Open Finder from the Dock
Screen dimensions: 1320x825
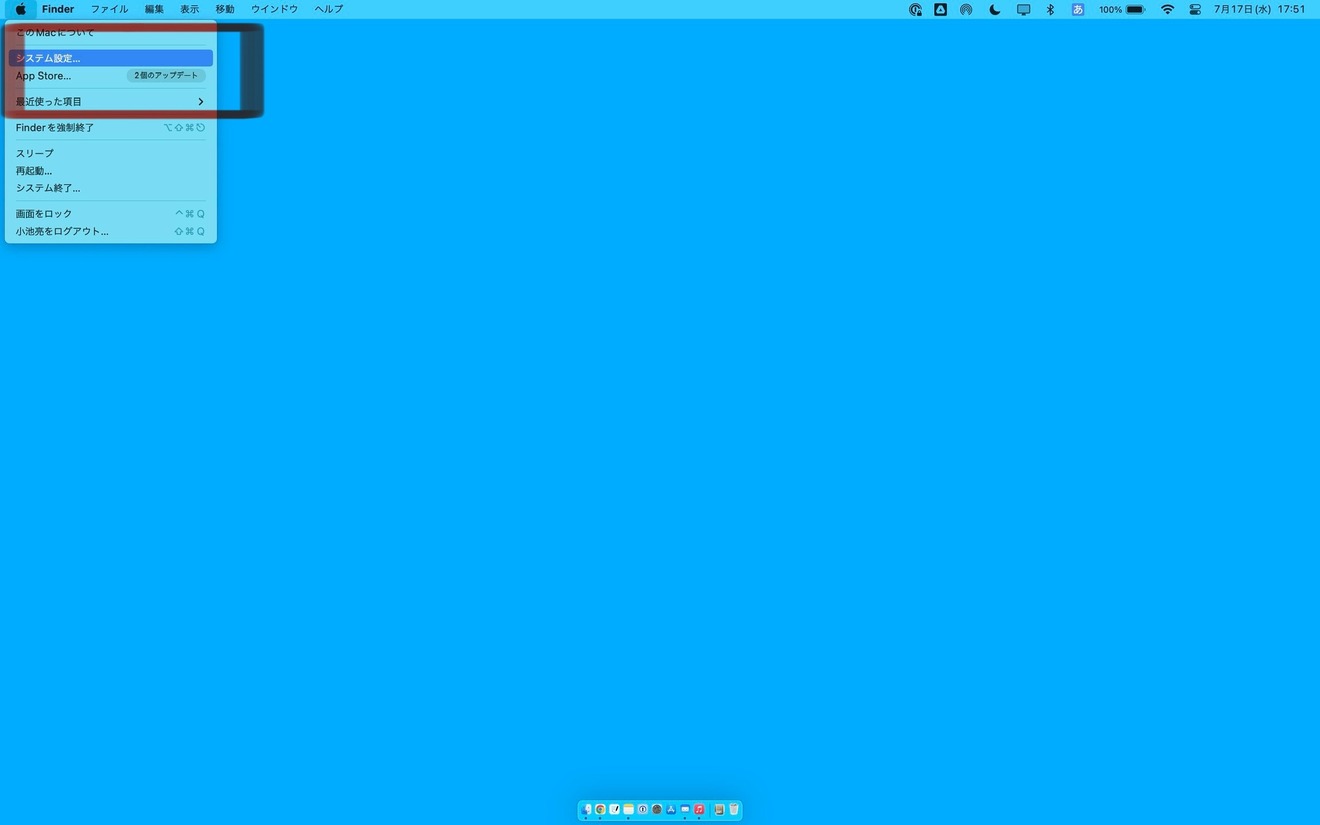[x=586, y=809]
